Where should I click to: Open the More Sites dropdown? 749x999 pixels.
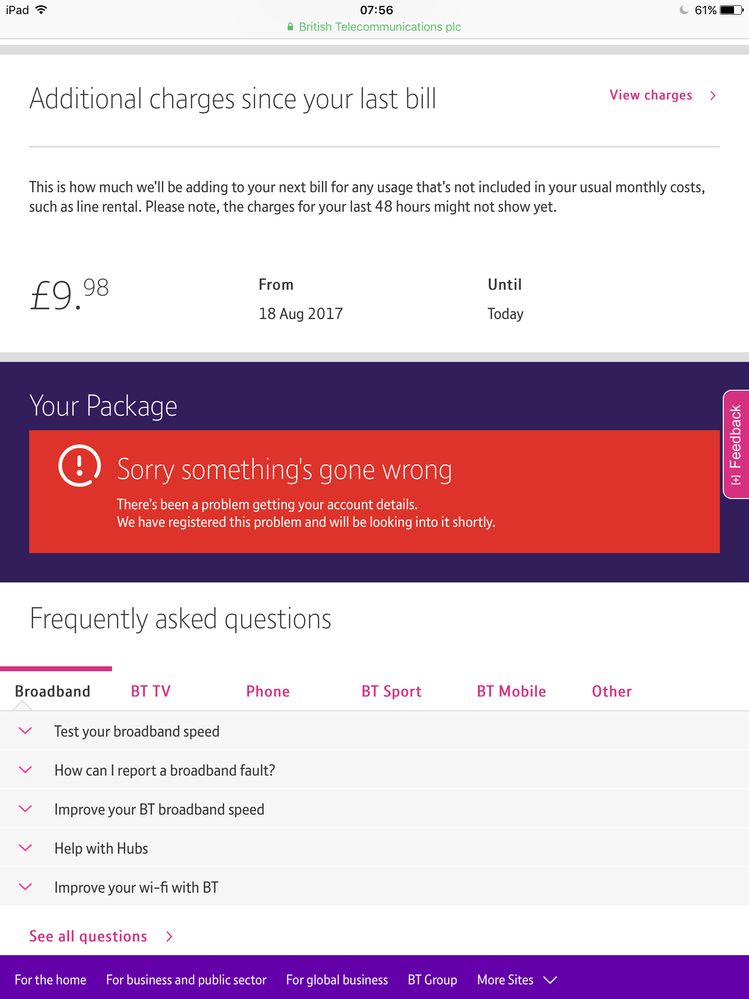pos(517,980)
